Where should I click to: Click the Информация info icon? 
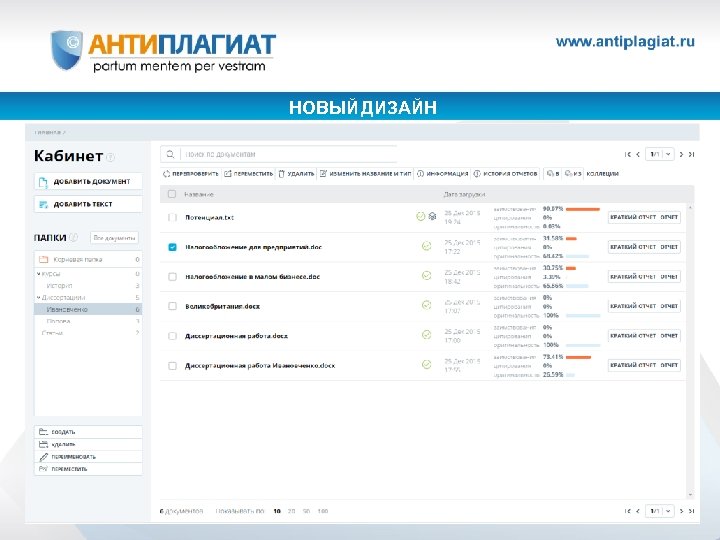420,174
